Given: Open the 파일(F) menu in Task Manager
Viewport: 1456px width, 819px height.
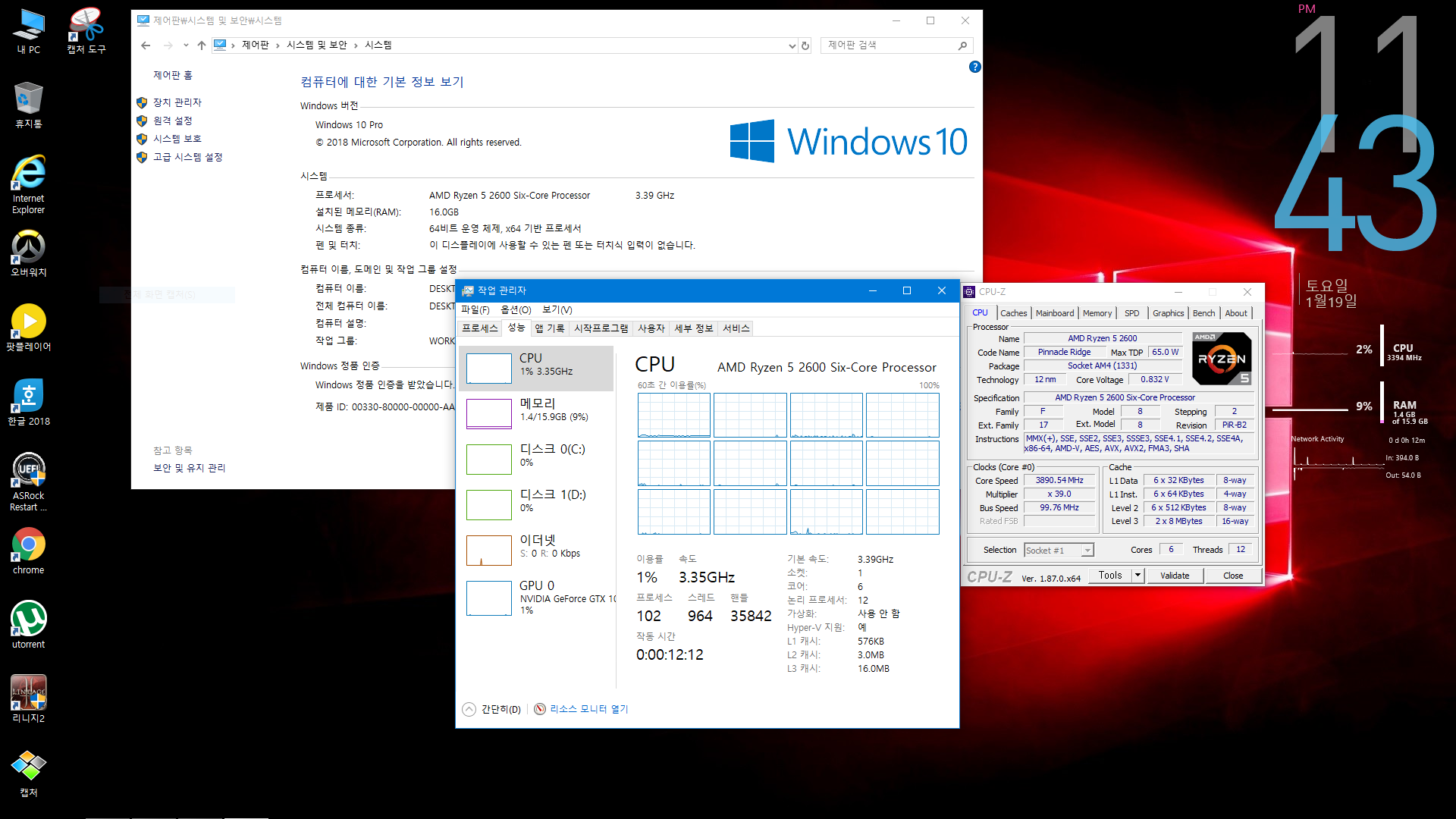Looking at the screenshot, I should pos(475,309).
